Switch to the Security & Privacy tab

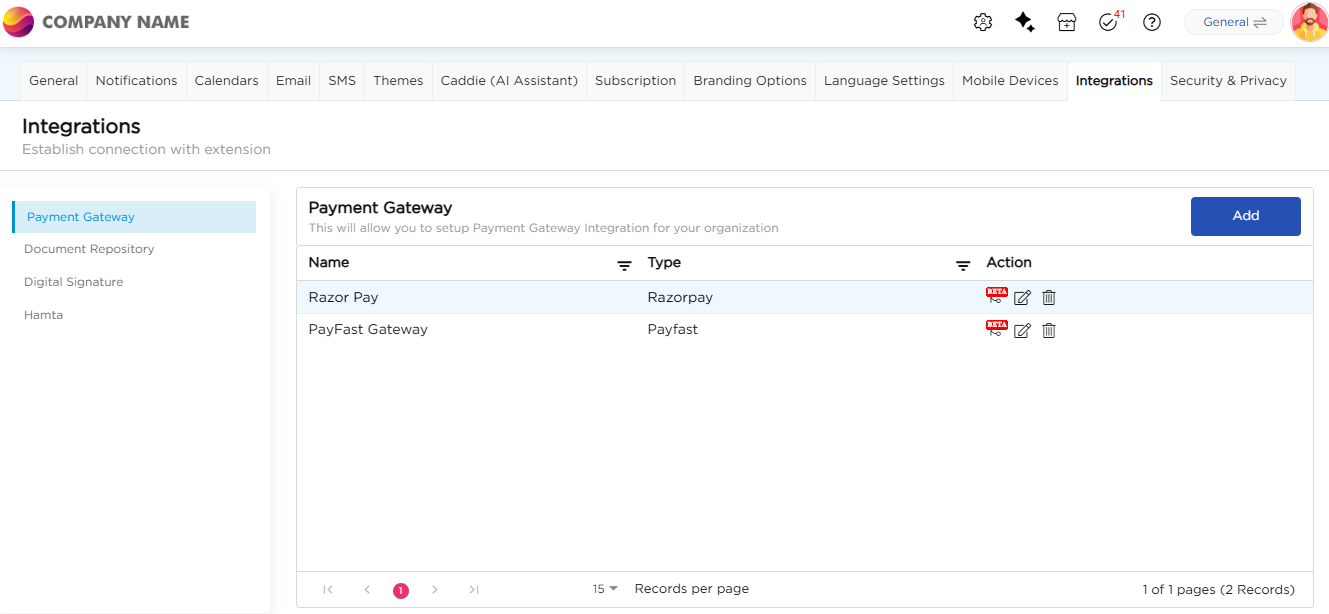[x=1227, y=81]
